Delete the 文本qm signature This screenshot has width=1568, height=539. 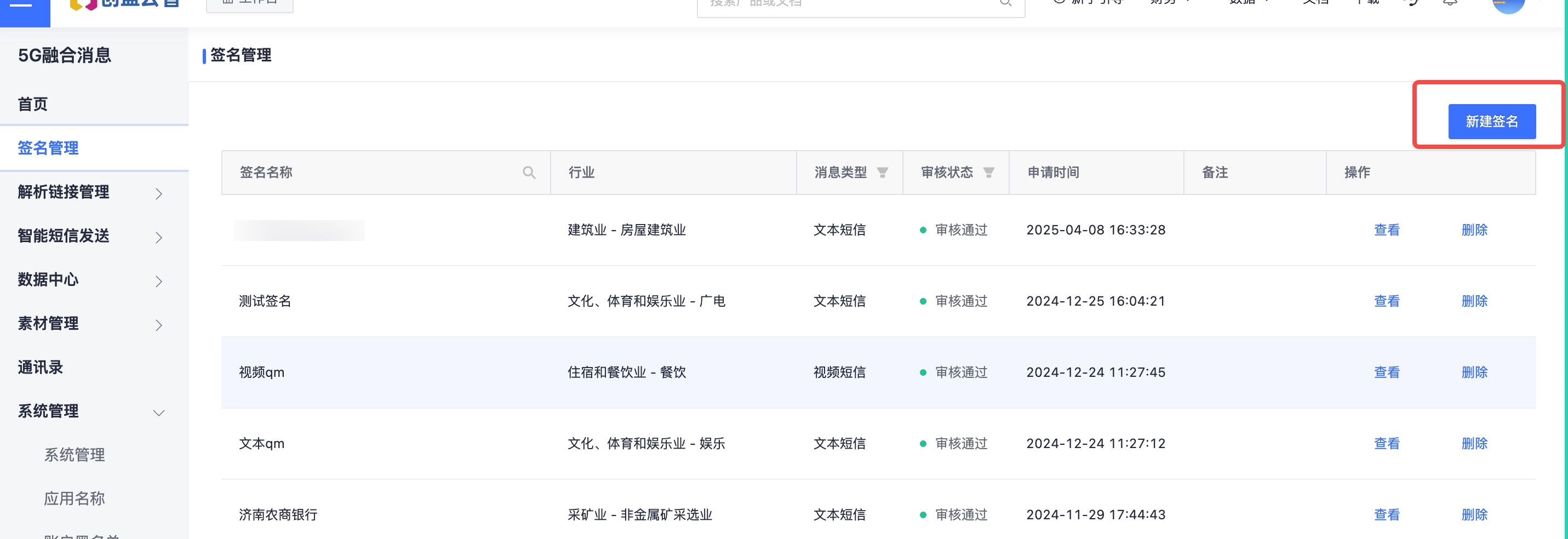click(x=1474, y=444)
